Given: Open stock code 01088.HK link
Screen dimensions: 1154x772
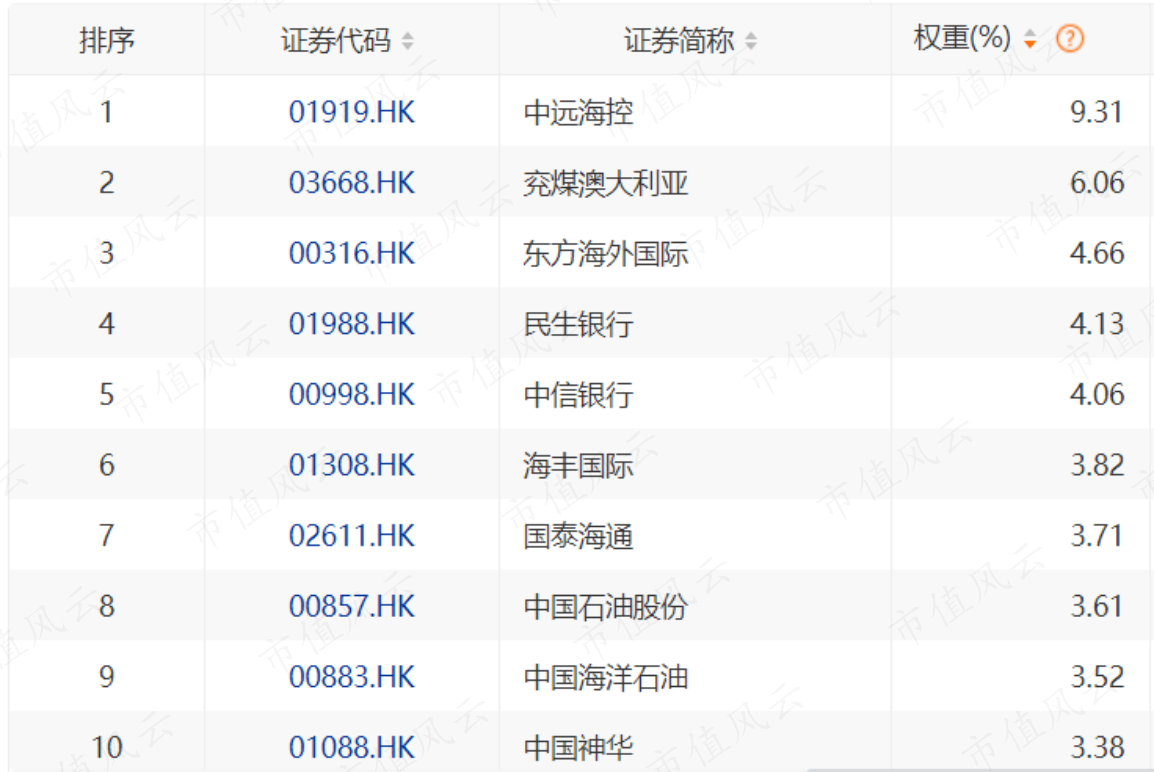Looking at the screenshot, I should coord(352,748).
